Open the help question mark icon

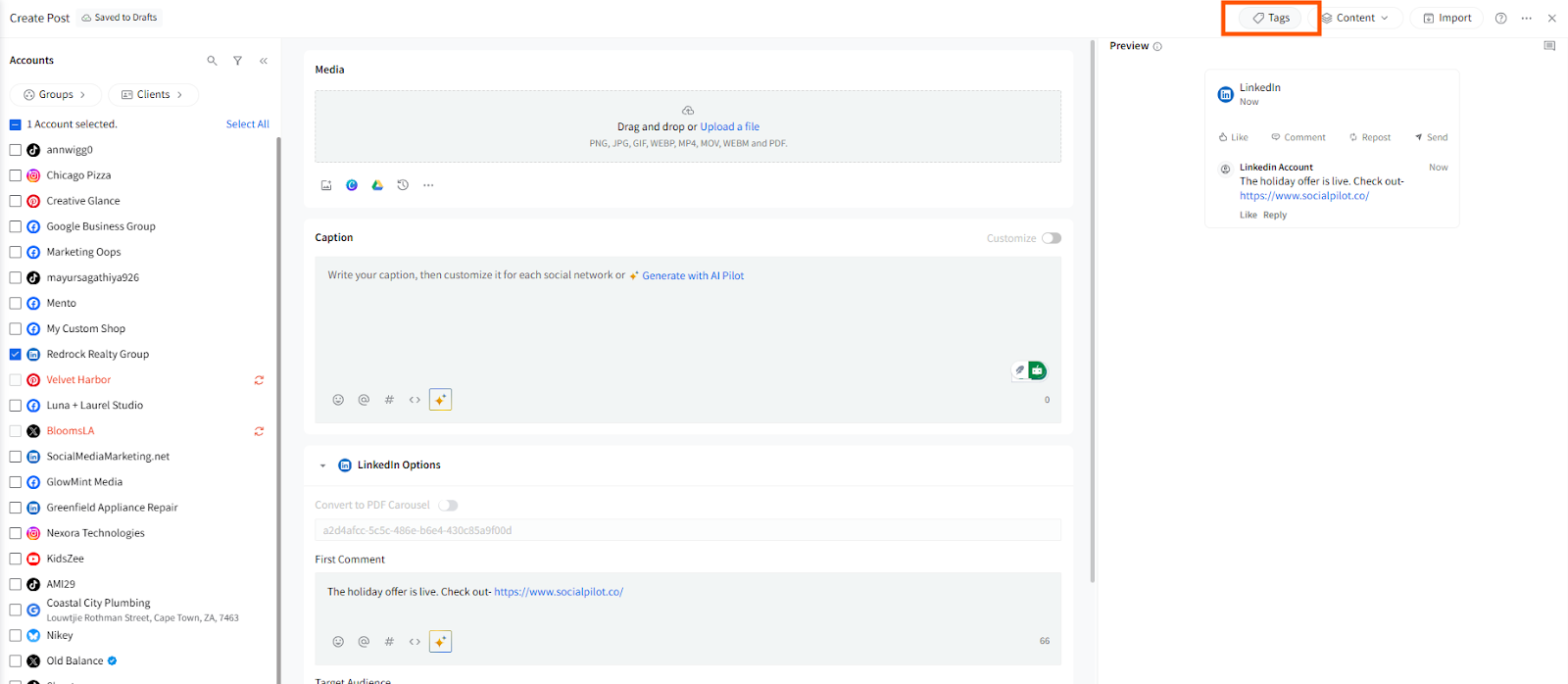tap(1500, 18)
